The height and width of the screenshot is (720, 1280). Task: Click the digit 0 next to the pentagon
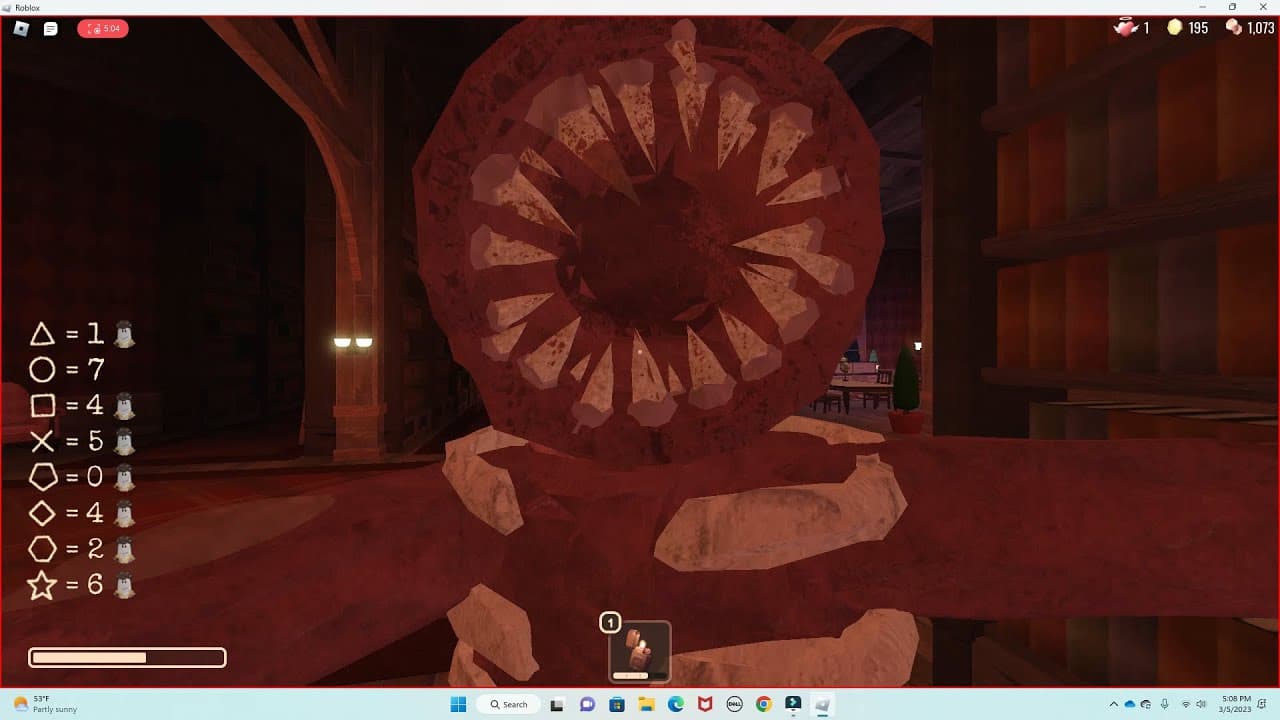(95, 478)
